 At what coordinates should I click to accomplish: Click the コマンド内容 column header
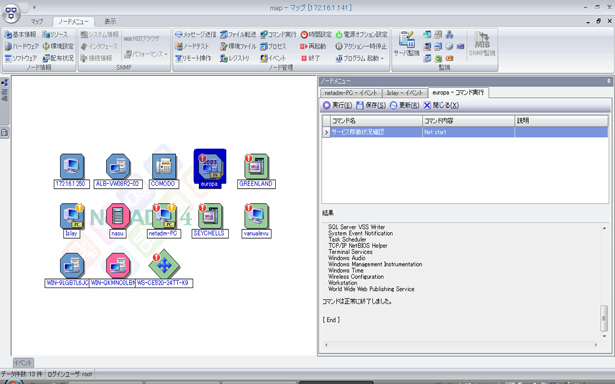point(468,121)
